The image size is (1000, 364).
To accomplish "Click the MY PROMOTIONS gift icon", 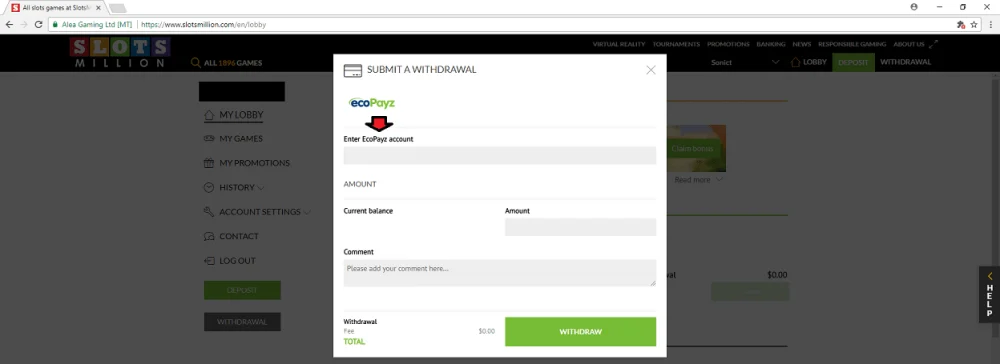I will (x=209, y=163).
